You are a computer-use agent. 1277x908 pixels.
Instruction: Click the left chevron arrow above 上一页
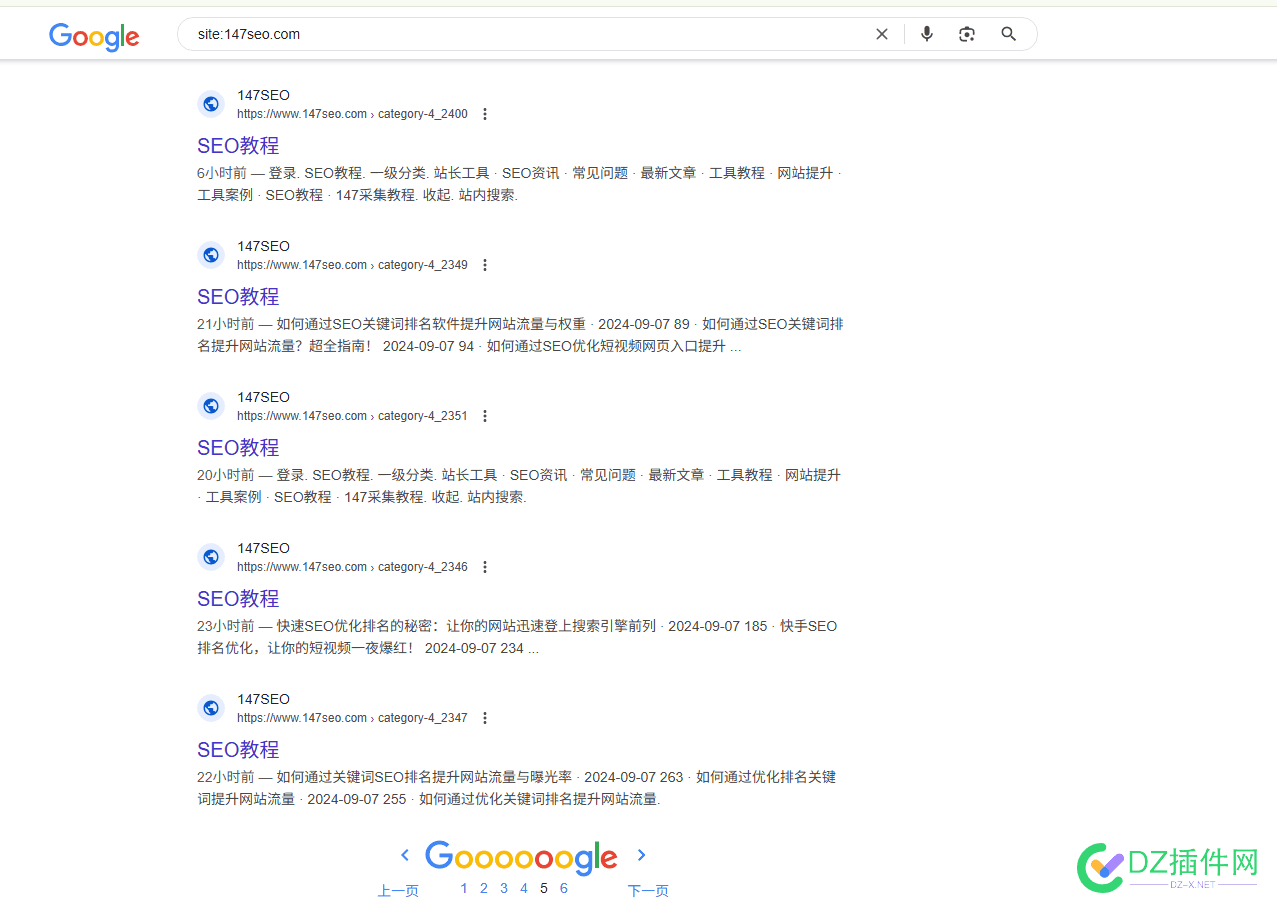point(404,855)
